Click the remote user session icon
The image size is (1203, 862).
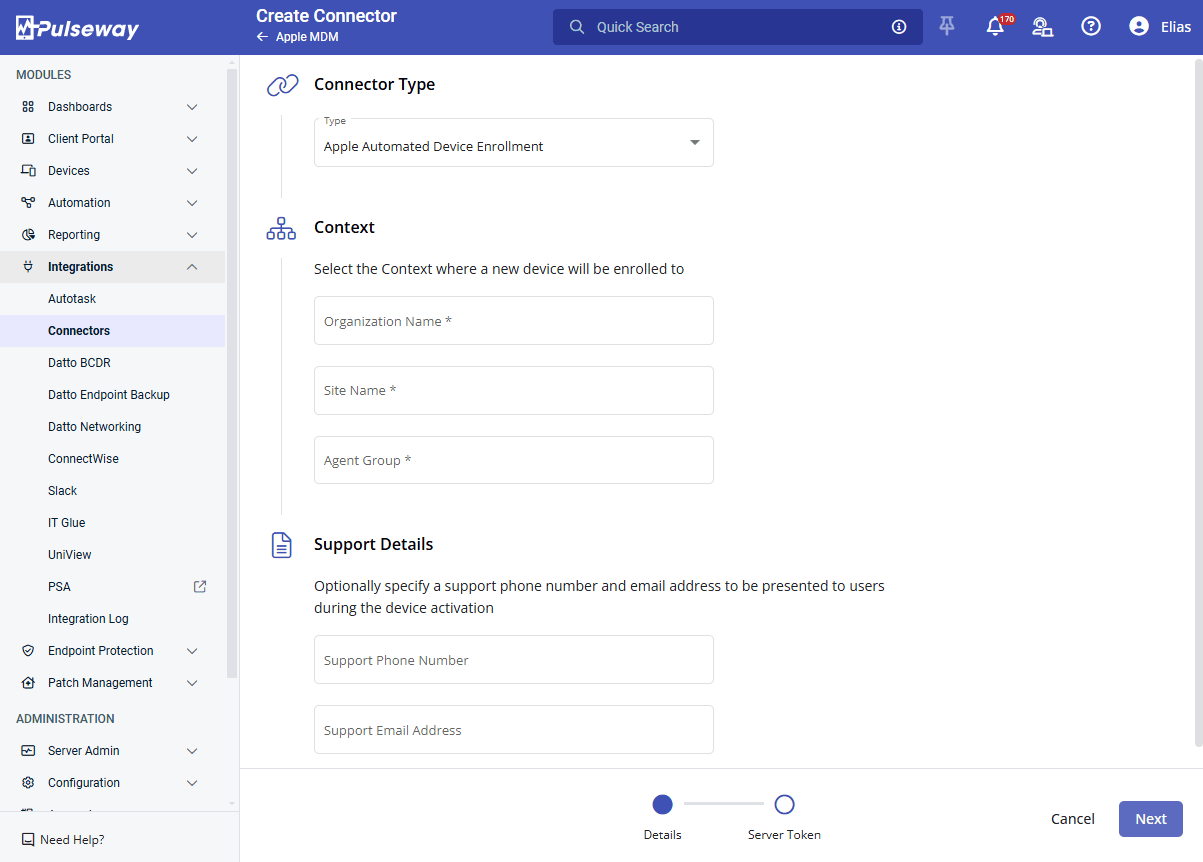click(1042, 27)
